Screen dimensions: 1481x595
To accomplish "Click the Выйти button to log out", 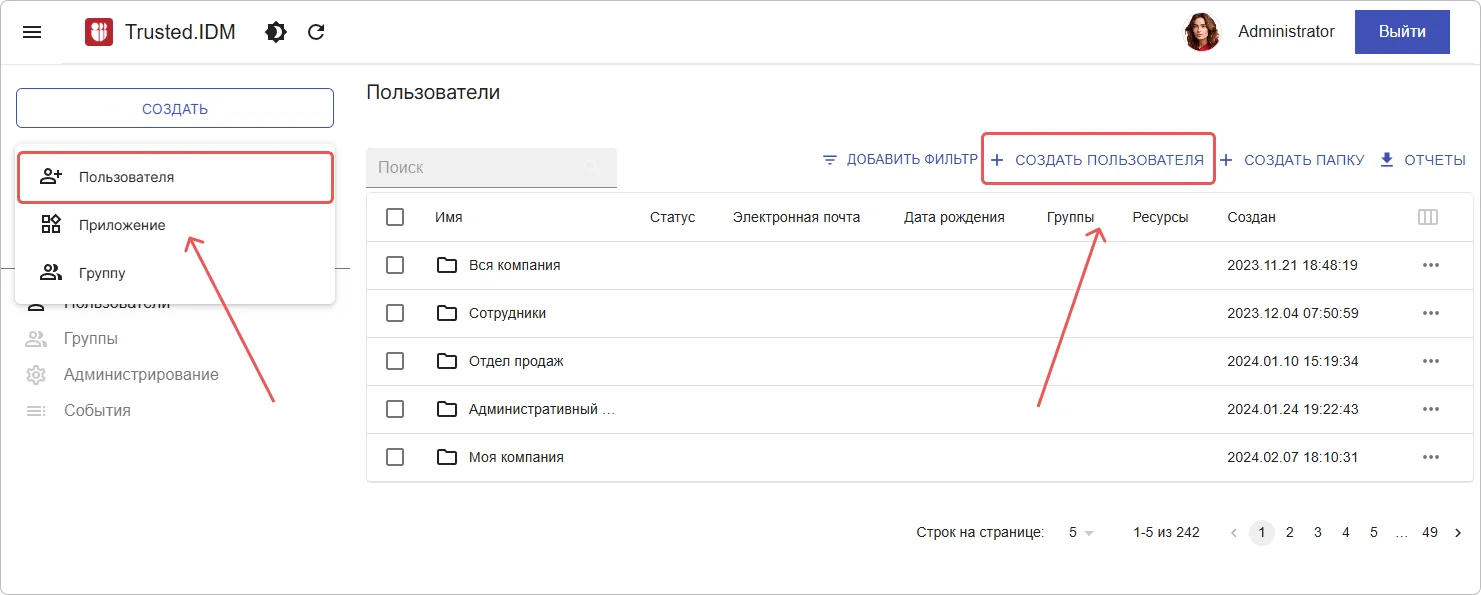I will (1401, 31).
